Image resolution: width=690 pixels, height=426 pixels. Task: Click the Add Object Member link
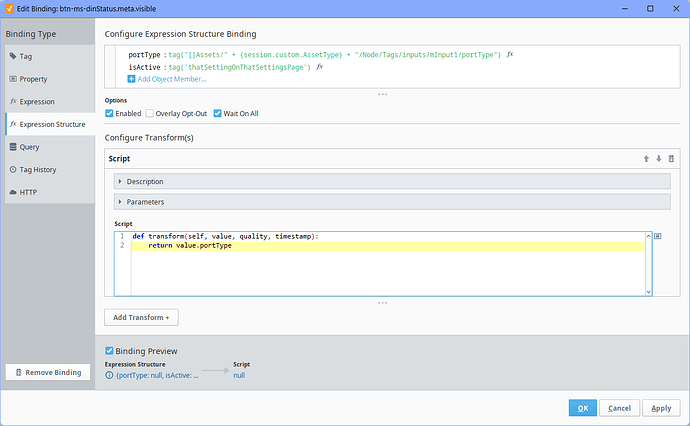point(172,79)
